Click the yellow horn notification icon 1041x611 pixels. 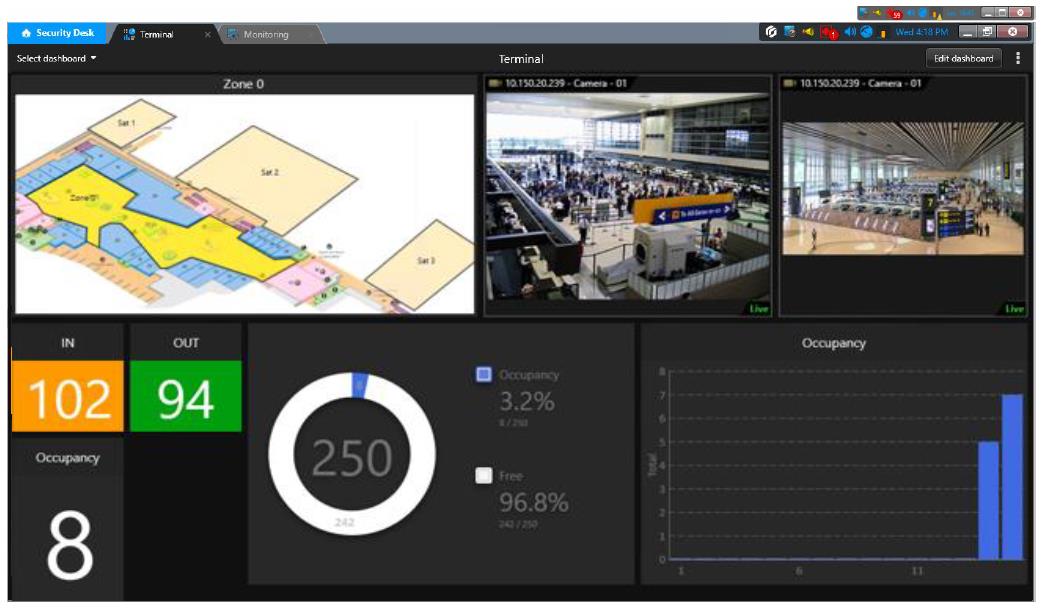pos(808,32)
